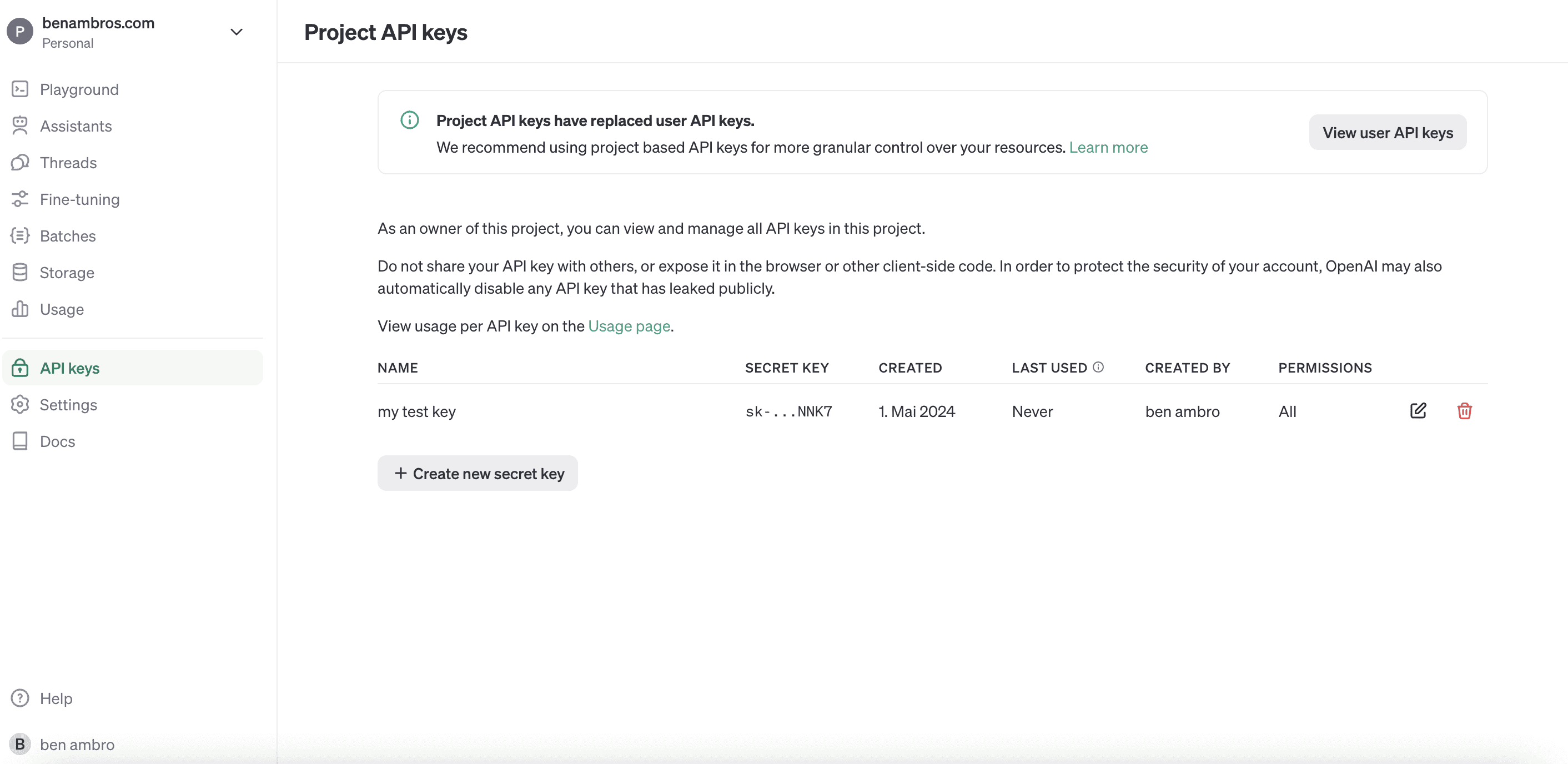Click the SECRET KEY column header

[787, 367]
